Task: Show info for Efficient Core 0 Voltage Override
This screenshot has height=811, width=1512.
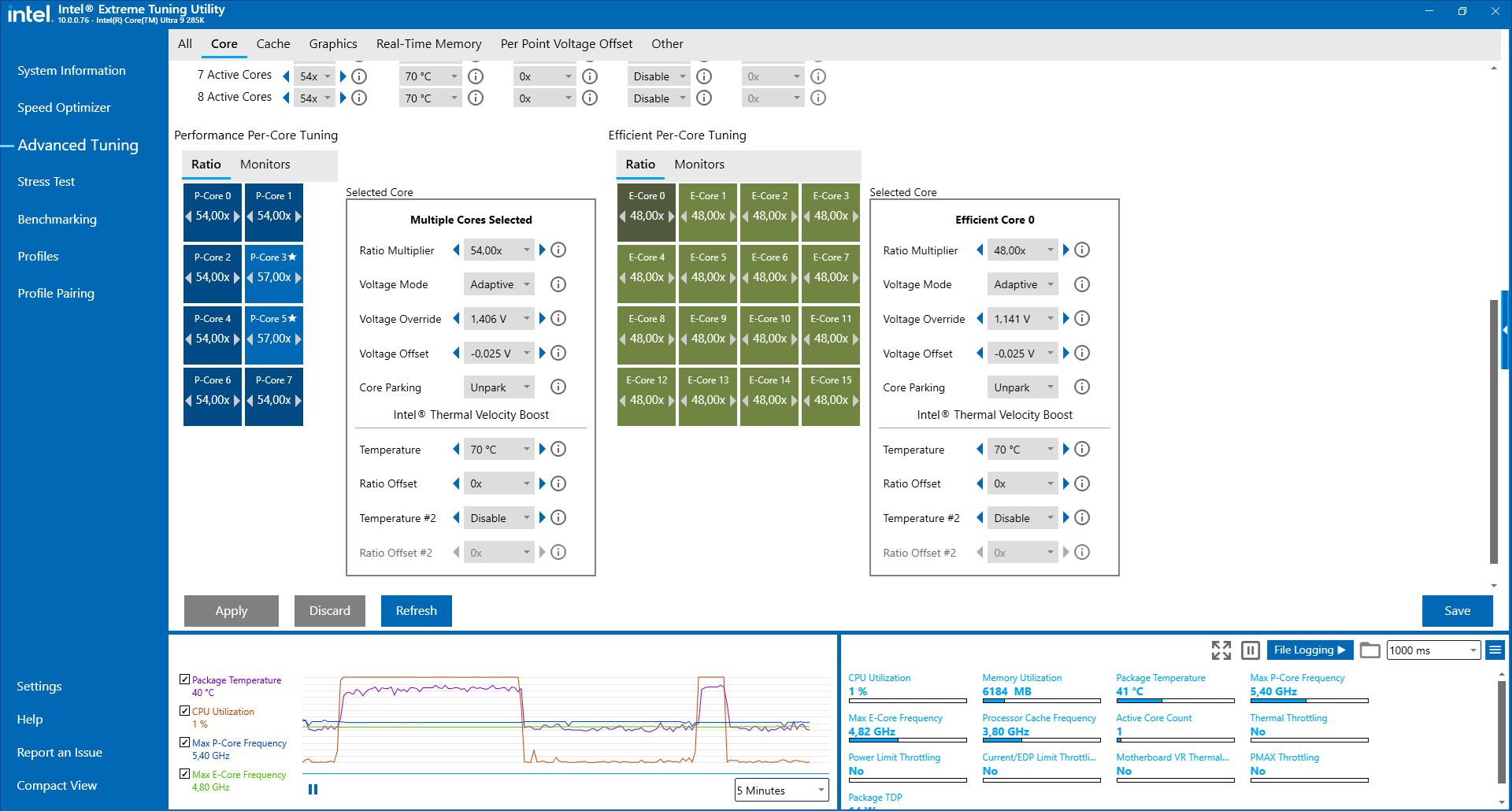Action: coord(1082,319)
